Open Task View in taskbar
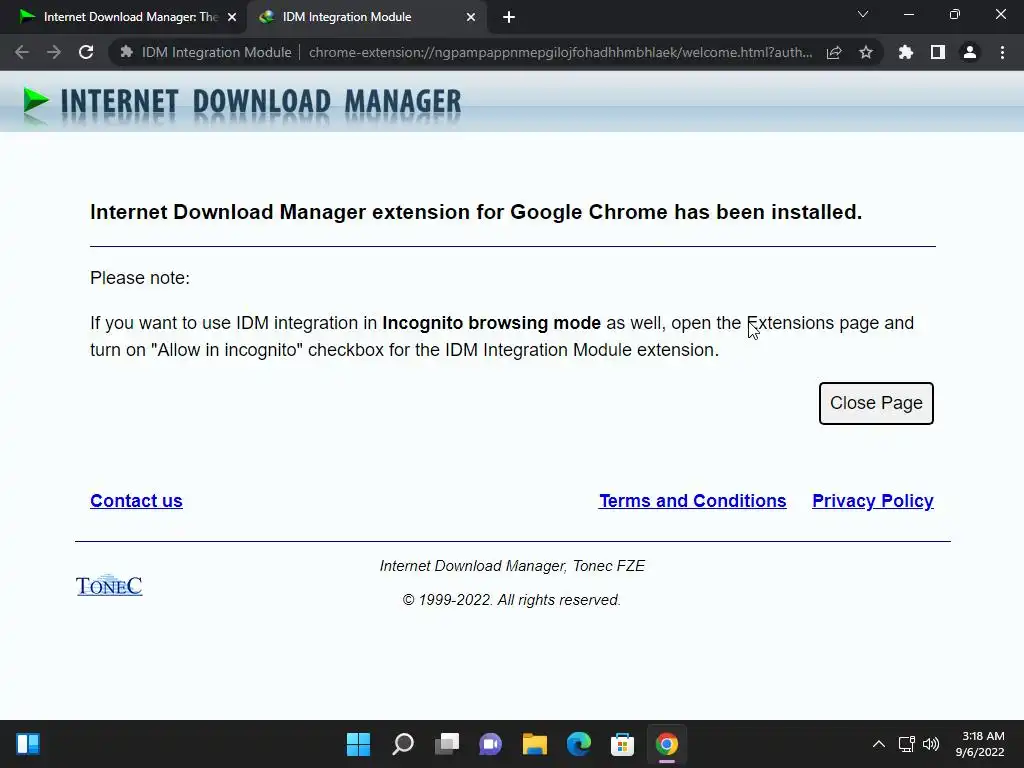 [x=447, y=744]
